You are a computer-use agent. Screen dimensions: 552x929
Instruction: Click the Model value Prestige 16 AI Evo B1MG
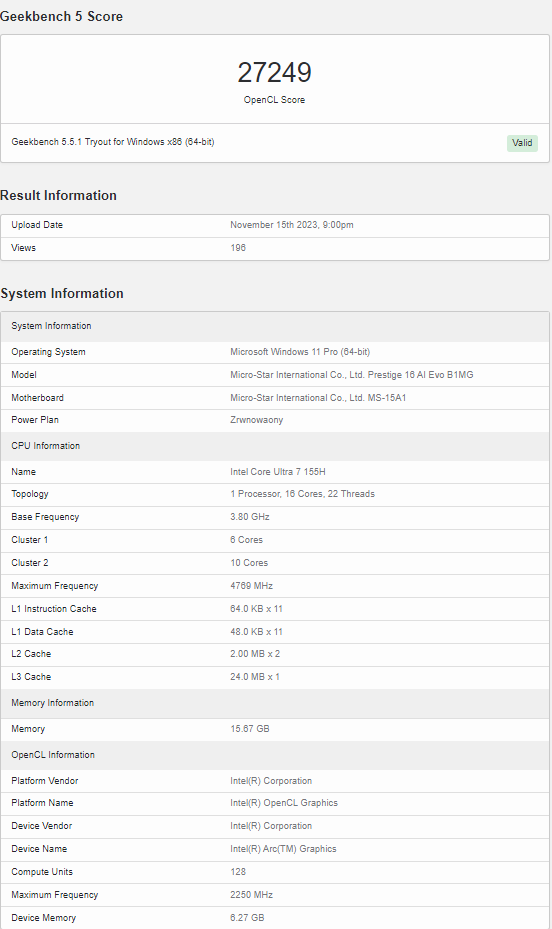pyautogui.click(x=352, y=375)
